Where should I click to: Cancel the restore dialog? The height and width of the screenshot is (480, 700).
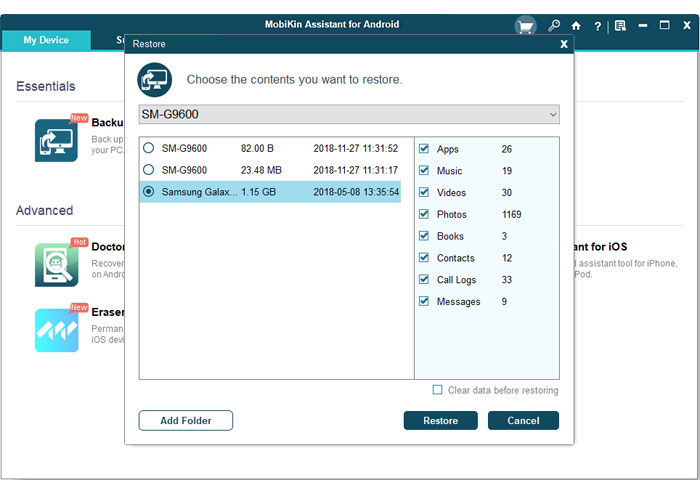point(523,421)
